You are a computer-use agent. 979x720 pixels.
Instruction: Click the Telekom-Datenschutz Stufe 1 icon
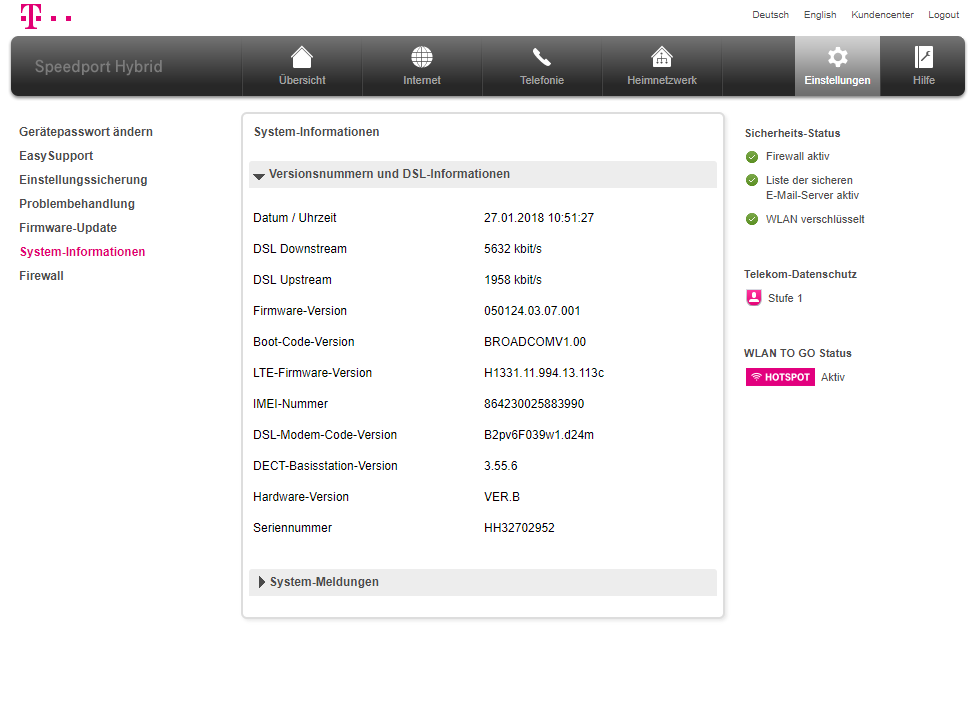click(754, 298)
